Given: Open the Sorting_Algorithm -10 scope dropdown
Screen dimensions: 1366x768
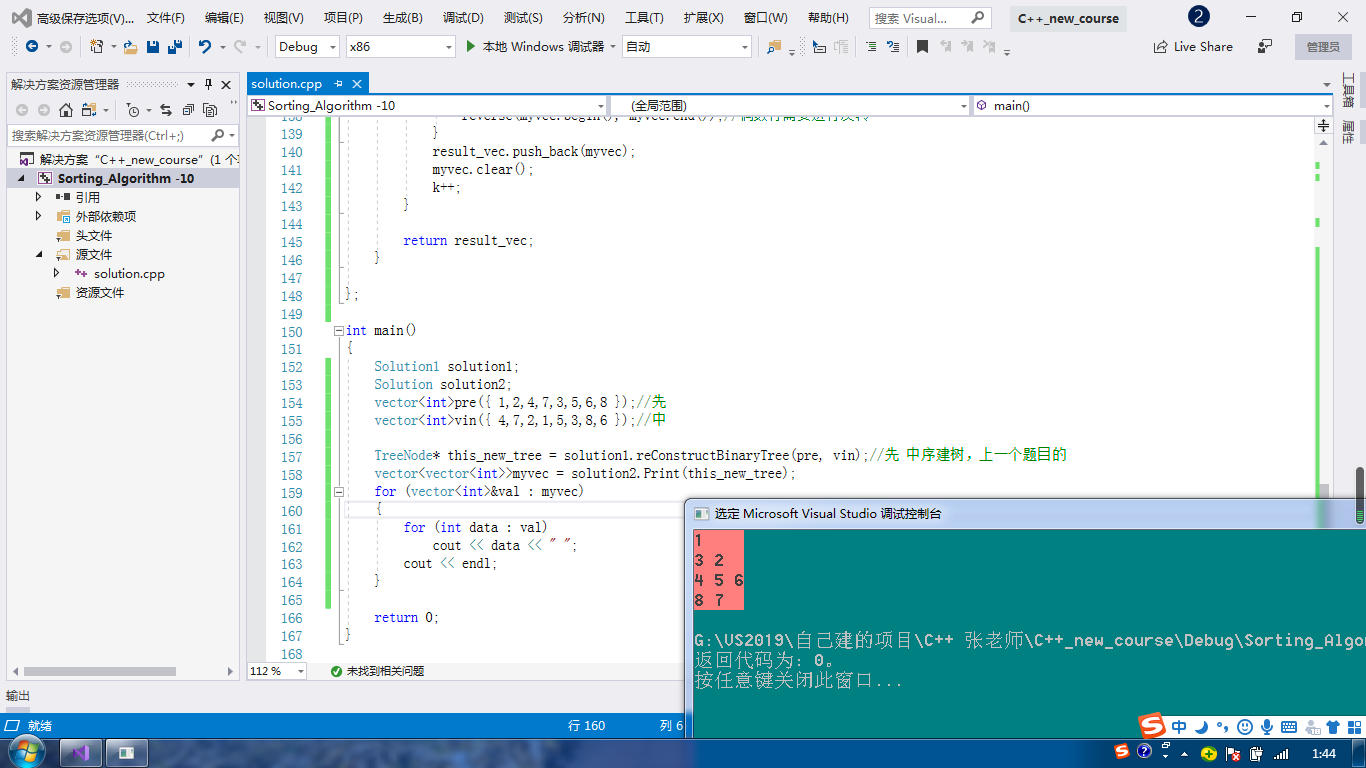Looking at the screenshot, I should [x=427, y=105].
